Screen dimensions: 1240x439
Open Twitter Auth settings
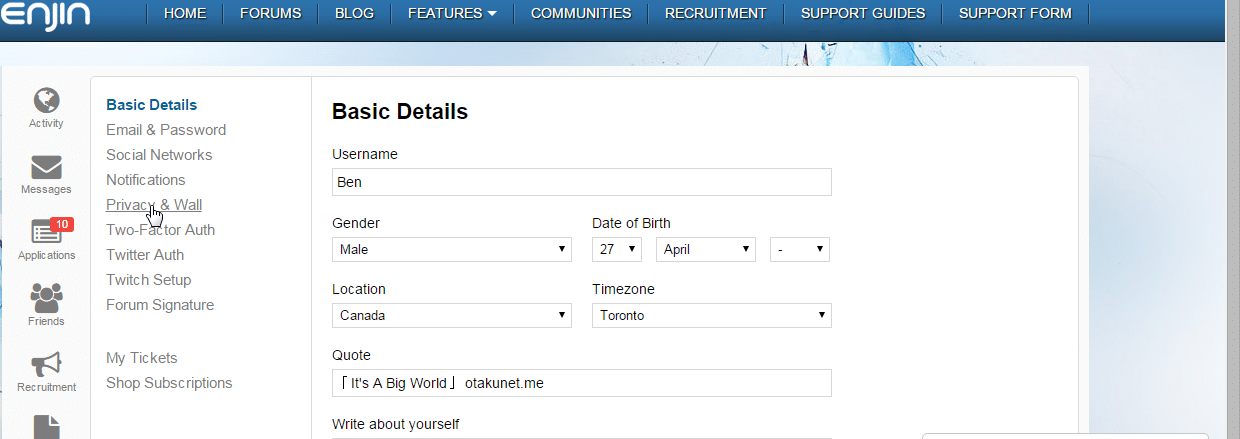145,255
